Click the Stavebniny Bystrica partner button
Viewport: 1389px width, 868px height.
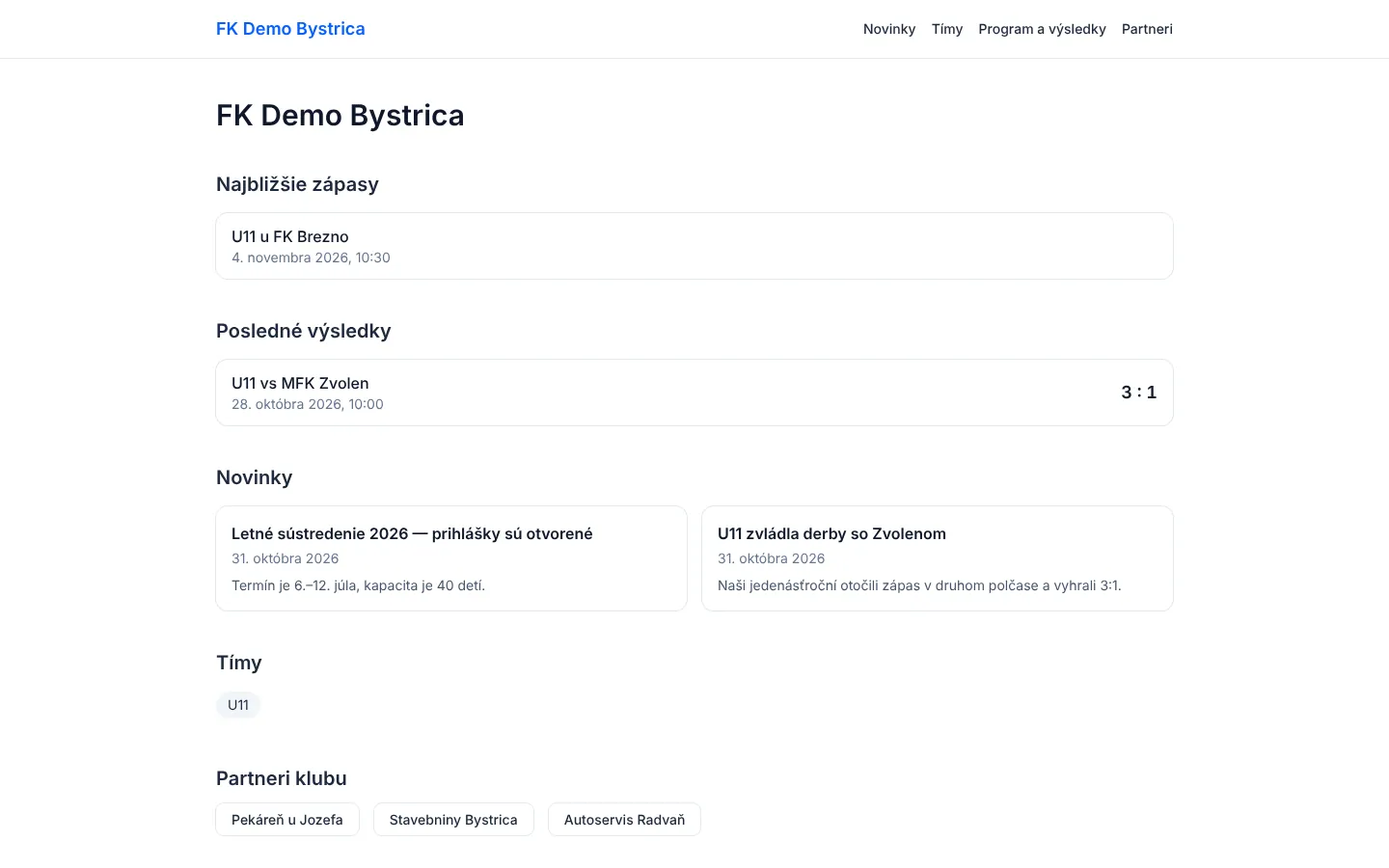453,820
